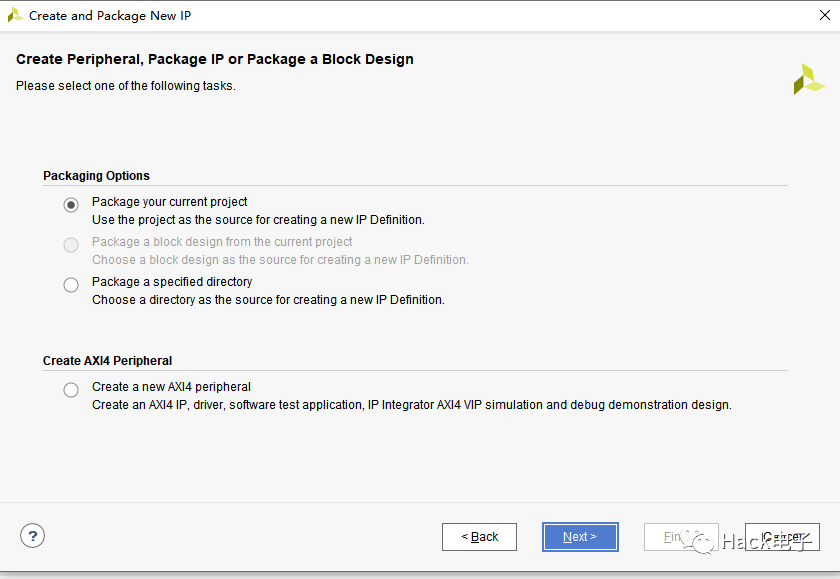The width and height of the screenshot is (840, 579).
Task: Click the 'Create Peripheral, Package IP' wizard title
Action: (x=214, y=59)
